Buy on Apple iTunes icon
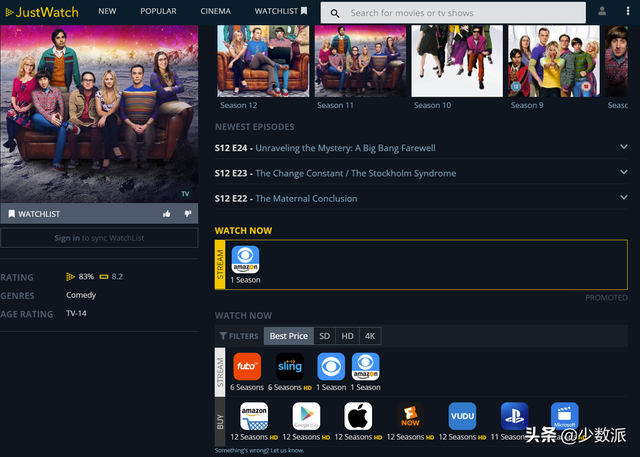 358,416
